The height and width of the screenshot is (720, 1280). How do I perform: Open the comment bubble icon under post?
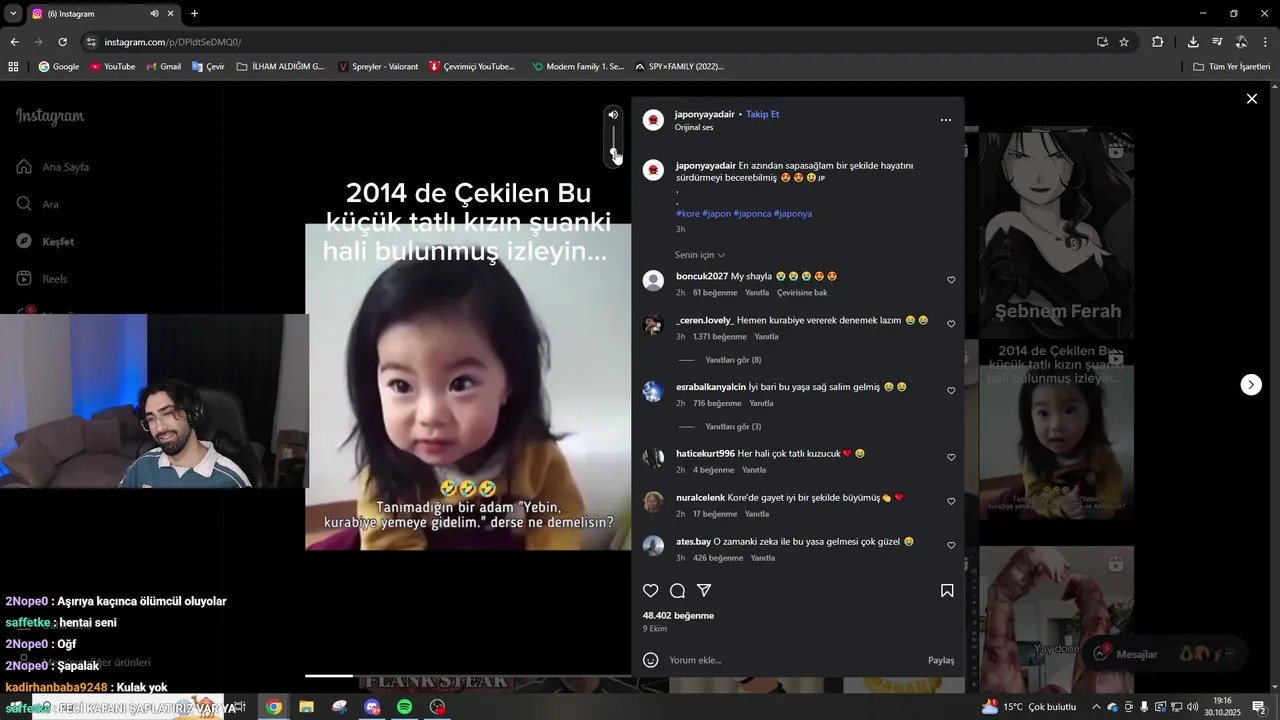(x=677, y=591)
